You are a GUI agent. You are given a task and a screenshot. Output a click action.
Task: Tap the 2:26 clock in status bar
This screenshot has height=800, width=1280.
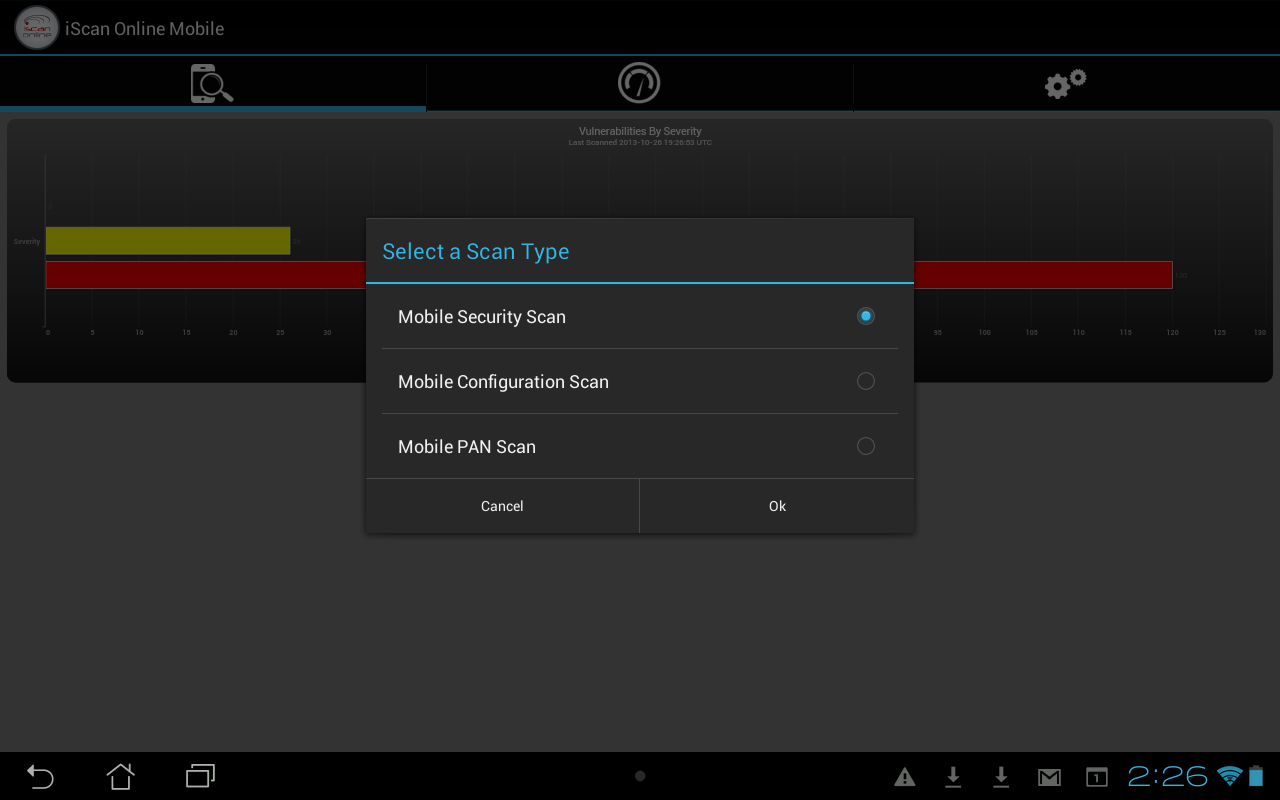click(x=1168, y=776)
